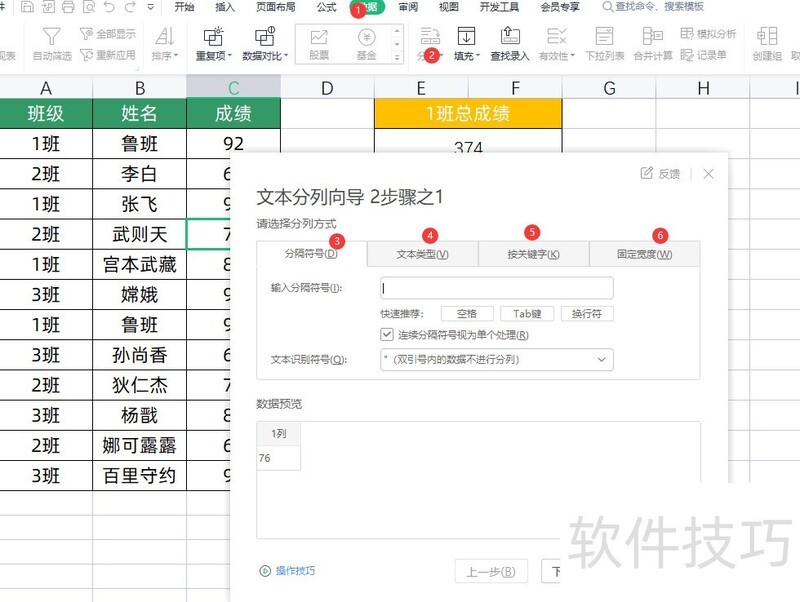The height and width of the screenshot is (602, 800).
Task: Click the 模拟分析 what-if analysis icon
Action: [x=687, y=34]
